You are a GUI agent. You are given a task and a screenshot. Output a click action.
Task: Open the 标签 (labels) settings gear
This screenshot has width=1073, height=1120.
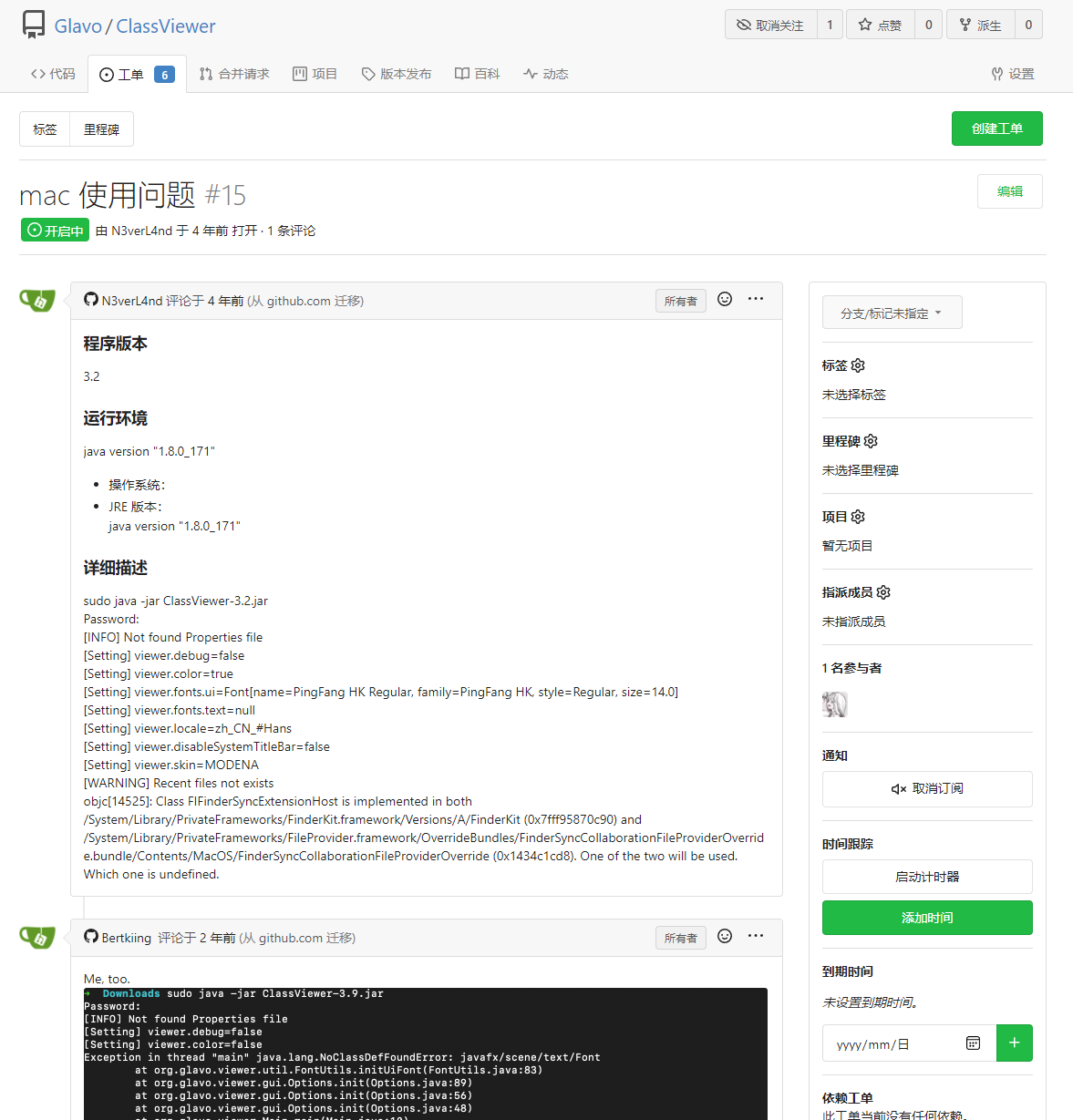pyautogui.click(x=858, y=365)
